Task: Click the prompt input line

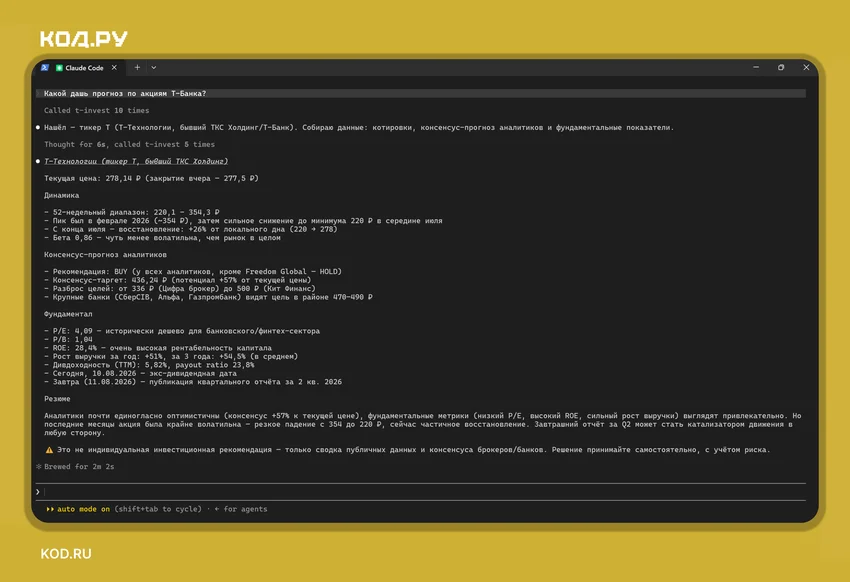Action: (x=421, y=492)
